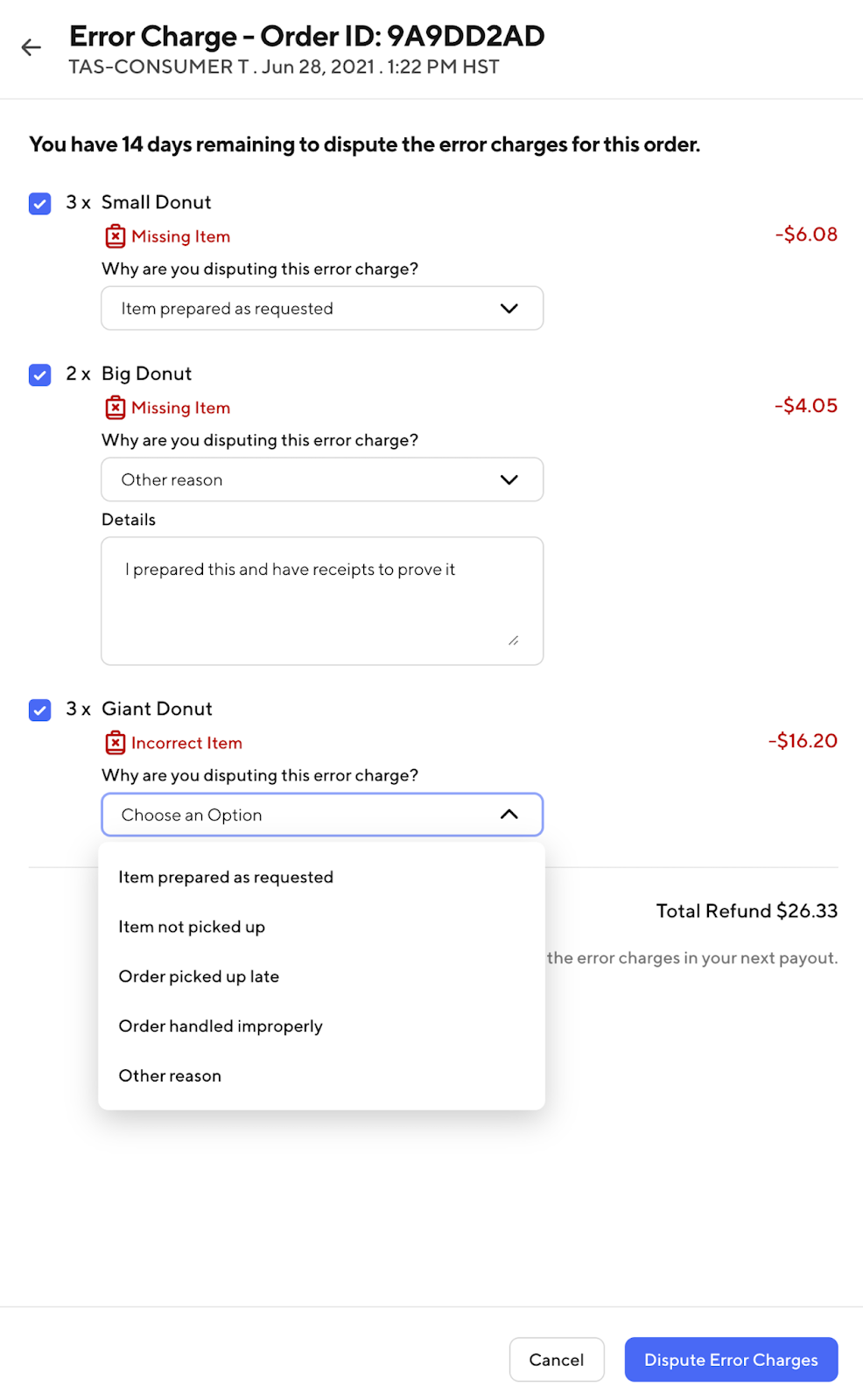Viewport: 863px width, 1400px height.
Task: Click Big Donut missing item icon
Action: point(115,408)
